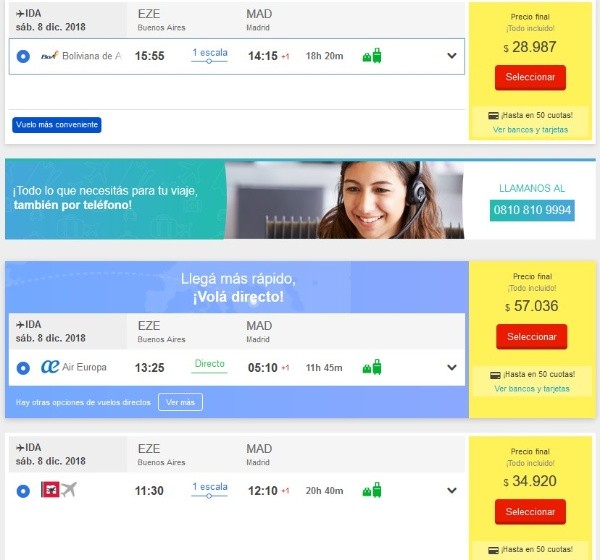Click the Boliviana de Aviación airline logo
The image size is (600, 560).
click(x=49, y=56)
